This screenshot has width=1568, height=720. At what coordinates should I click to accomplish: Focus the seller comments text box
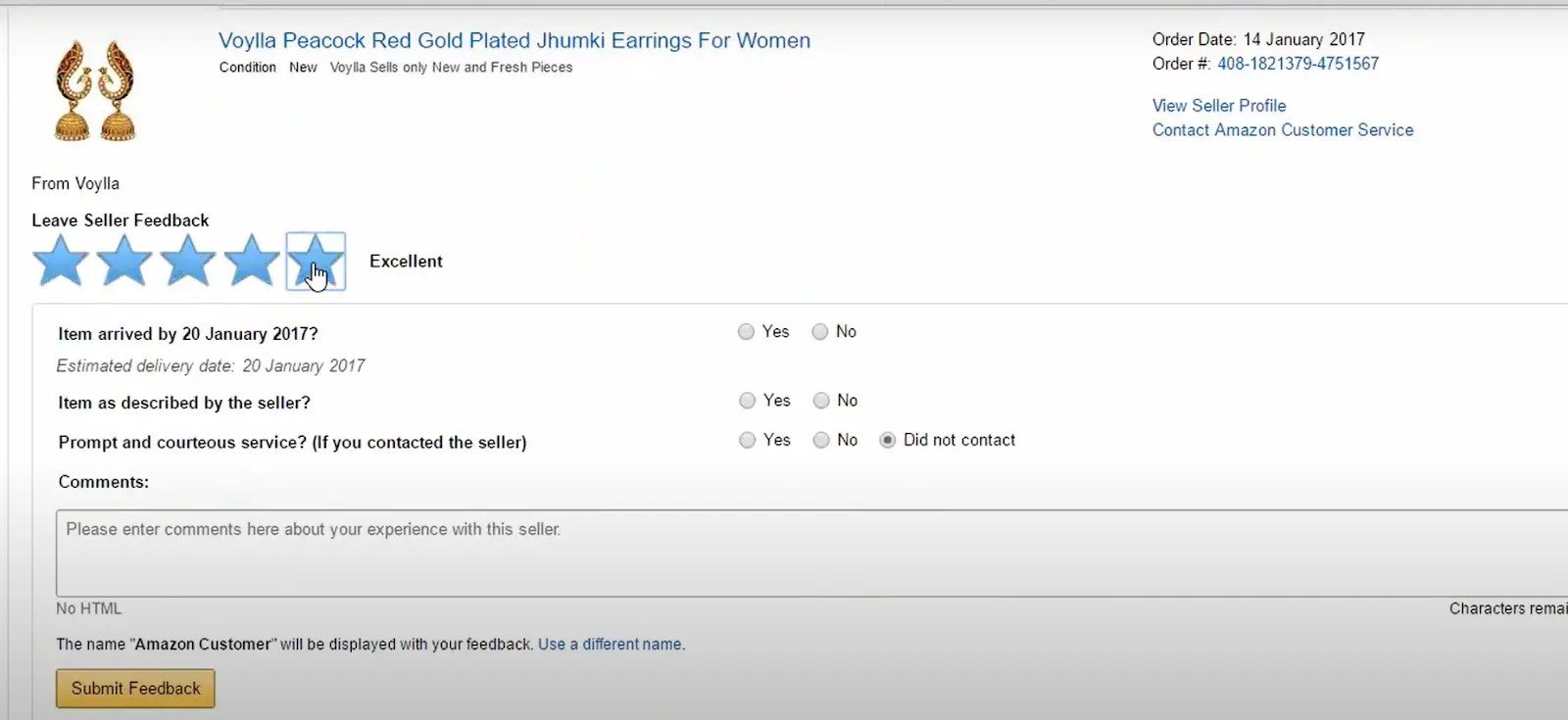811,552
